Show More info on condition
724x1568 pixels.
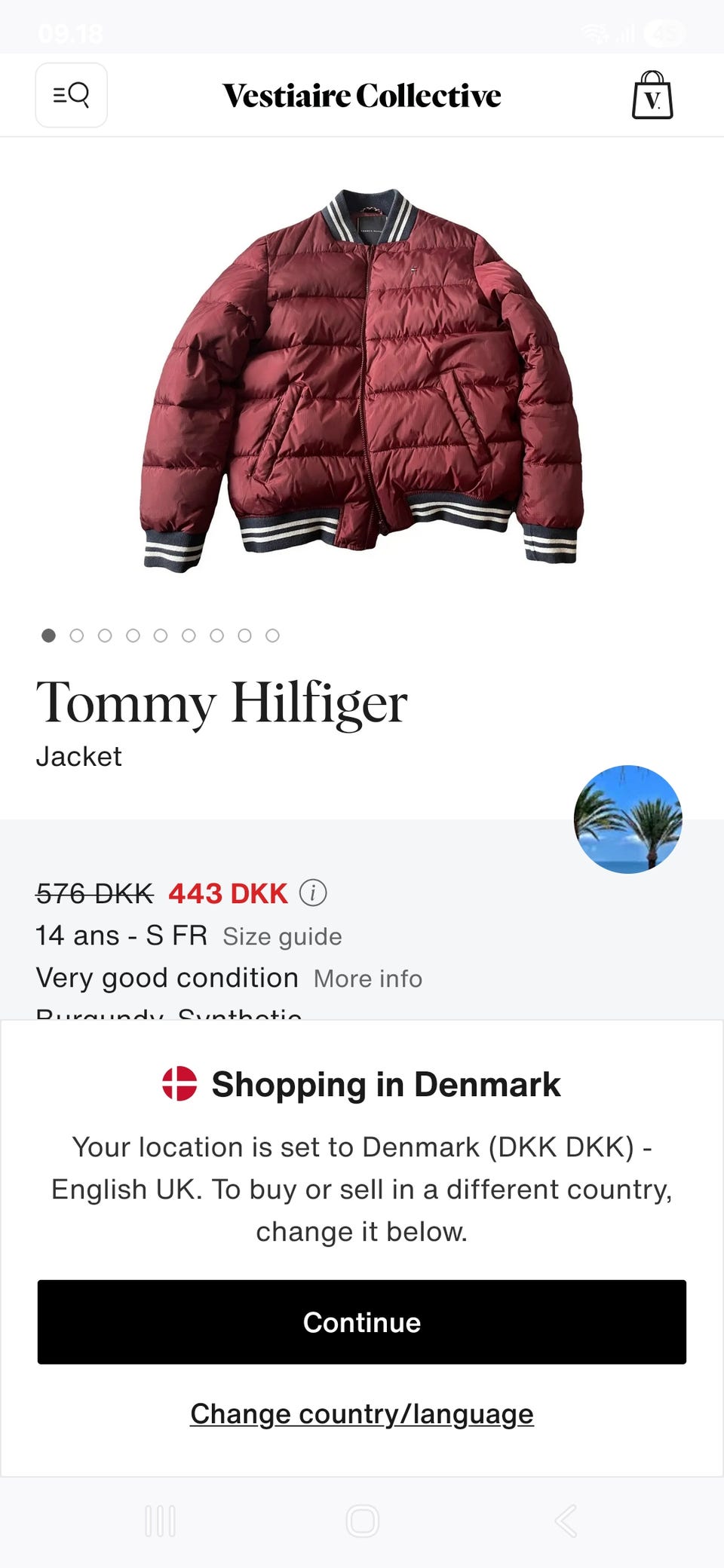click(x=368, y=978)
